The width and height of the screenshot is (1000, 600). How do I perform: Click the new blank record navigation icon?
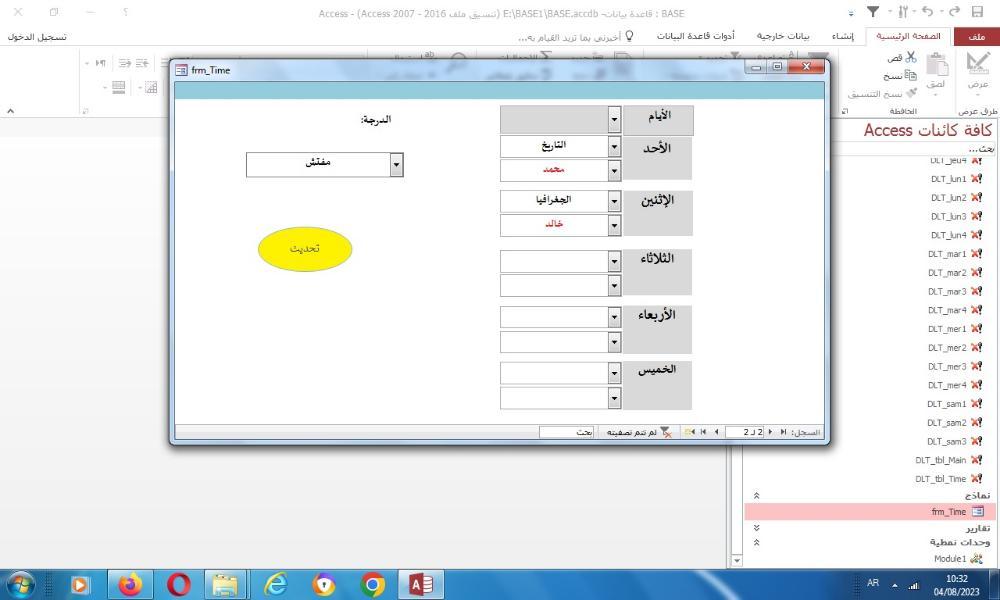(x=689, y=432)
